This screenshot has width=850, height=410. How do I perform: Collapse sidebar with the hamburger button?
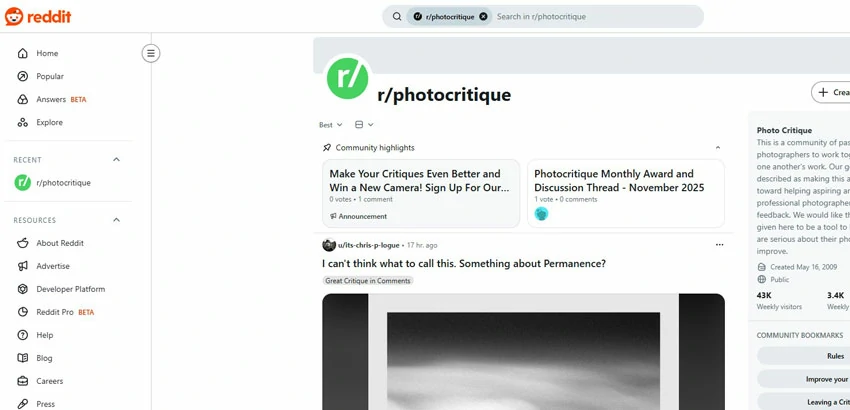pyautogui.click(x=151, y=53)
